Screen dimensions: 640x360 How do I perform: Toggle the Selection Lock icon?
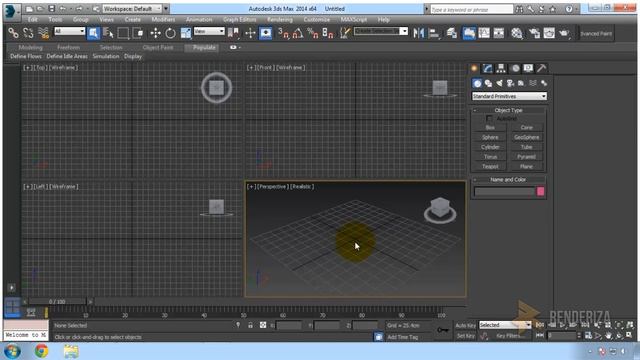point(250,325)
